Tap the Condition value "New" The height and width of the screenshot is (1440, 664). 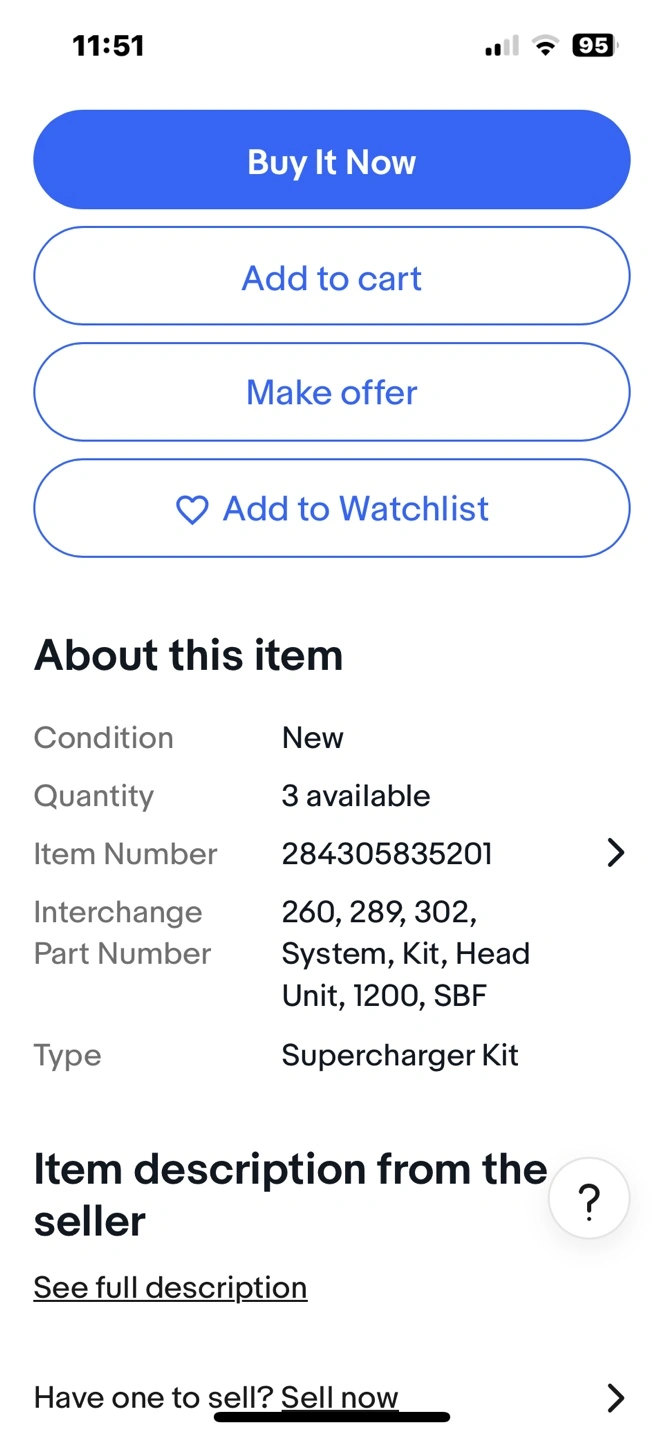click(312, 738)
